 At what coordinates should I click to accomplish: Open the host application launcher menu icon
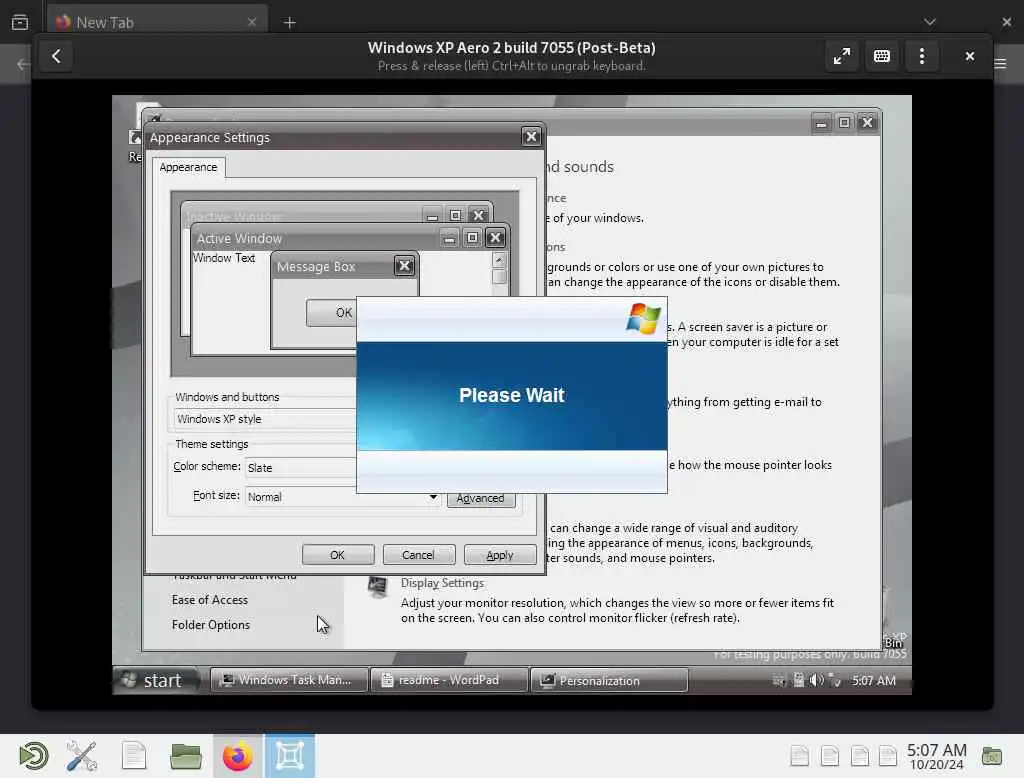[33, 756]
